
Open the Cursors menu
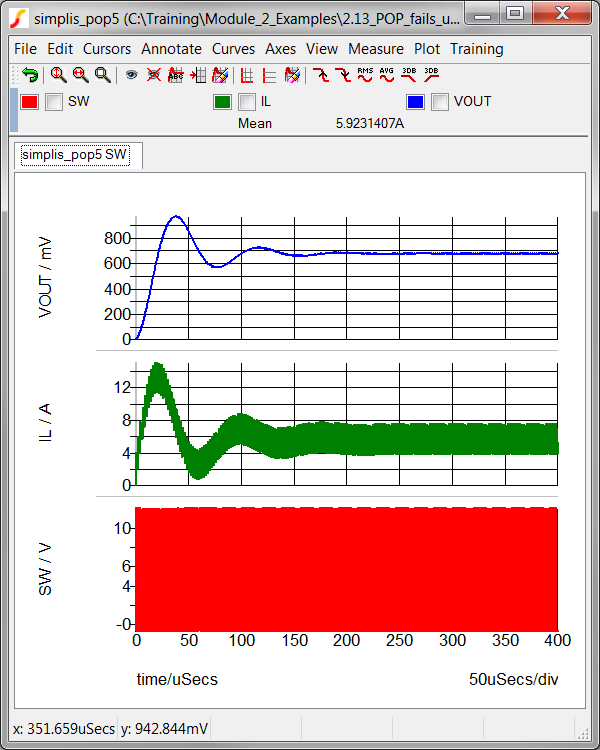tap(107, 49)
